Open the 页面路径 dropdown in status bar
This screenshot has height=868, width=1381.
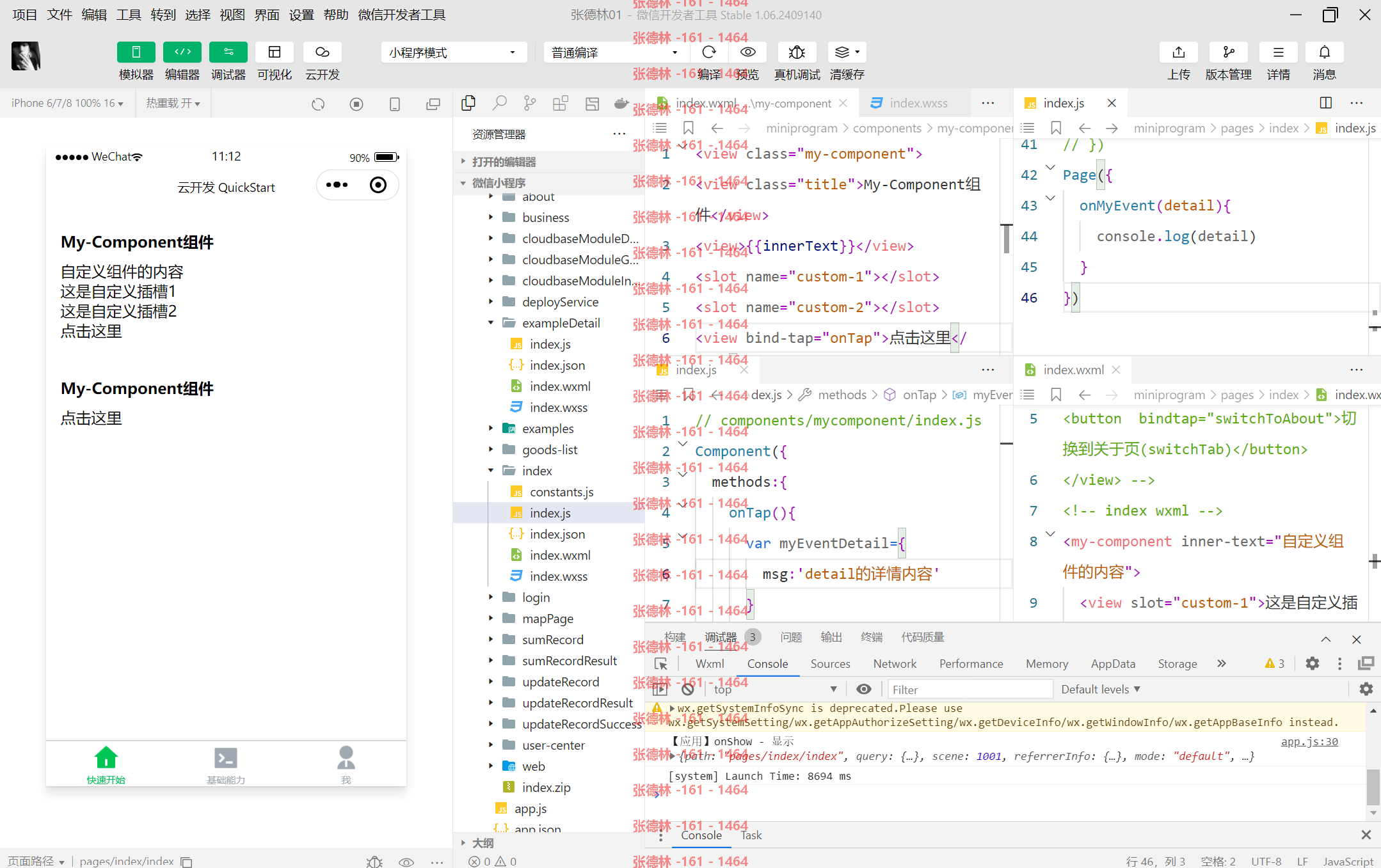36,861
